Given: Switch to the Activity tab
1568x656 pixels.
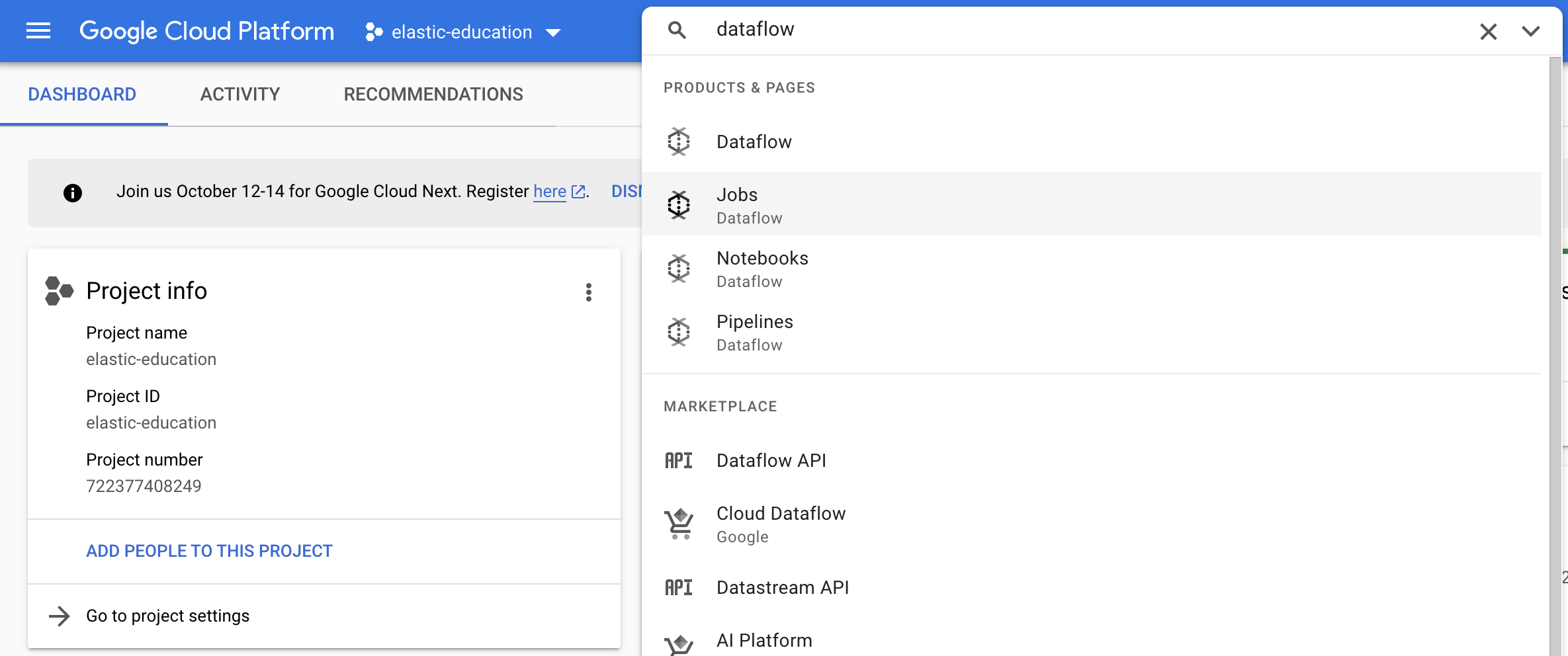Looking at the screenshot, I should (240, 94).
